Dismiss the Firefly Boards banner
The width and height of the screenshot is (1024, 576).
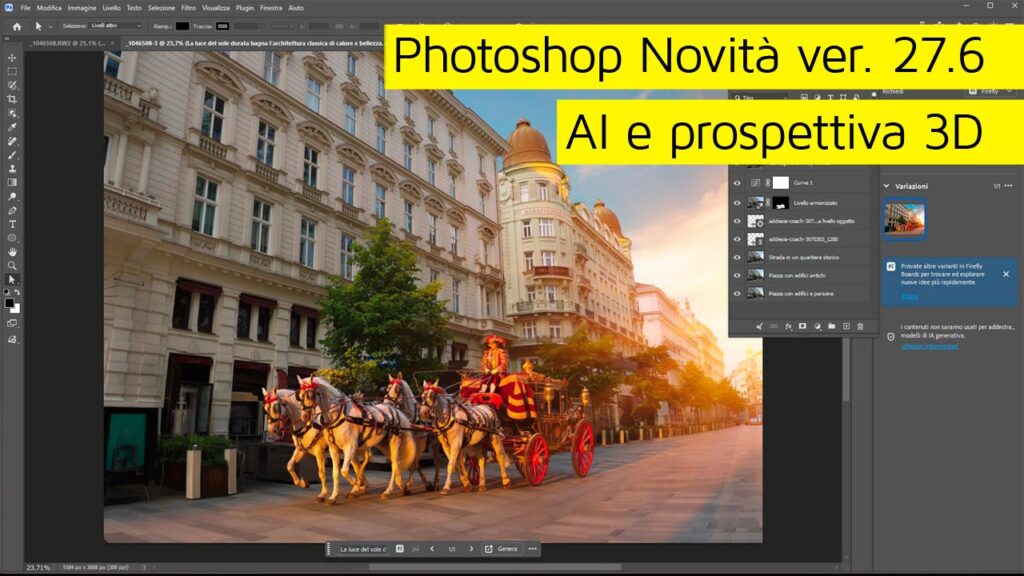[x=1006, y=274]
